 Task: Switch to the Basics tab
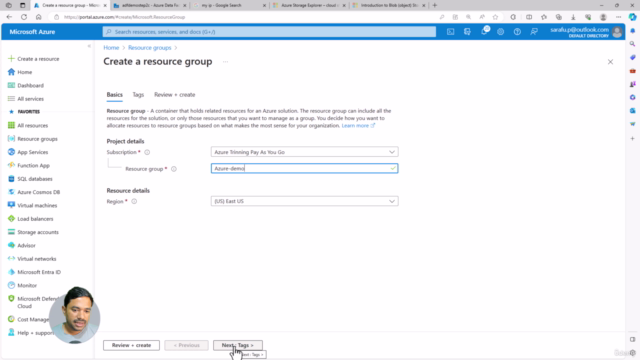click(115, 95)
